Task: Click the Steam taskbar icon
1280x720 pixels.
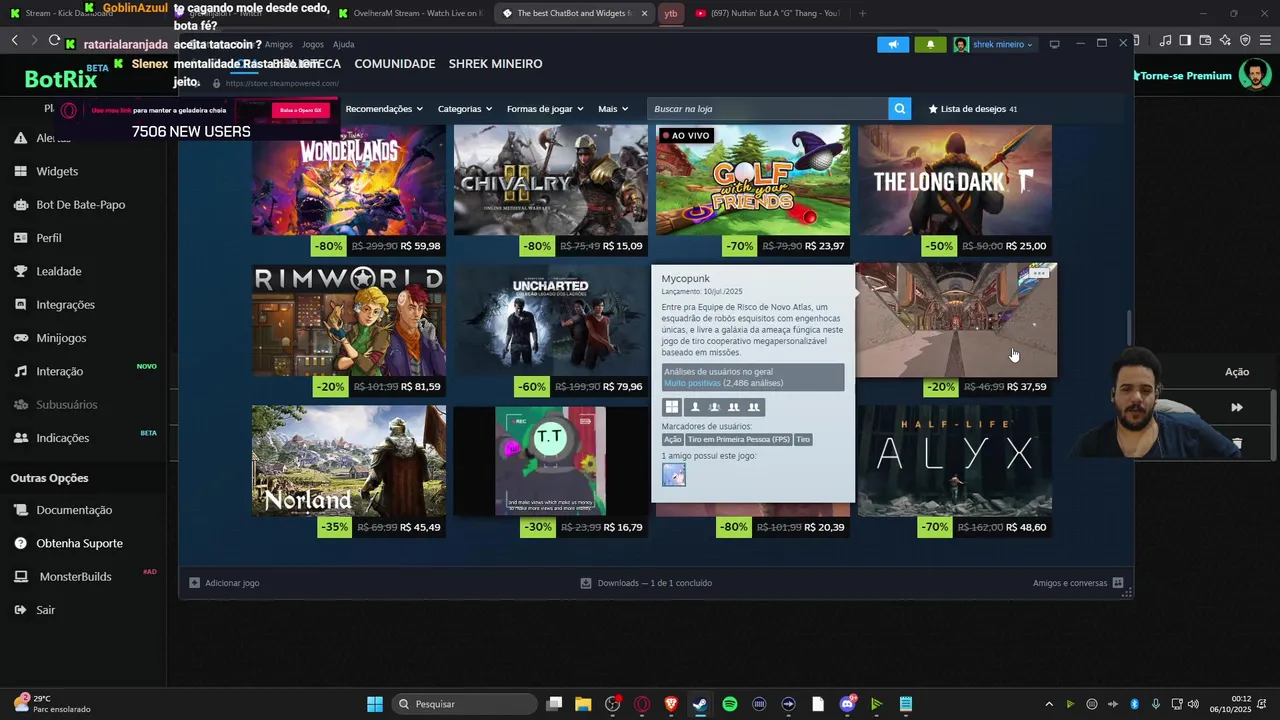Action: (700, 704)
